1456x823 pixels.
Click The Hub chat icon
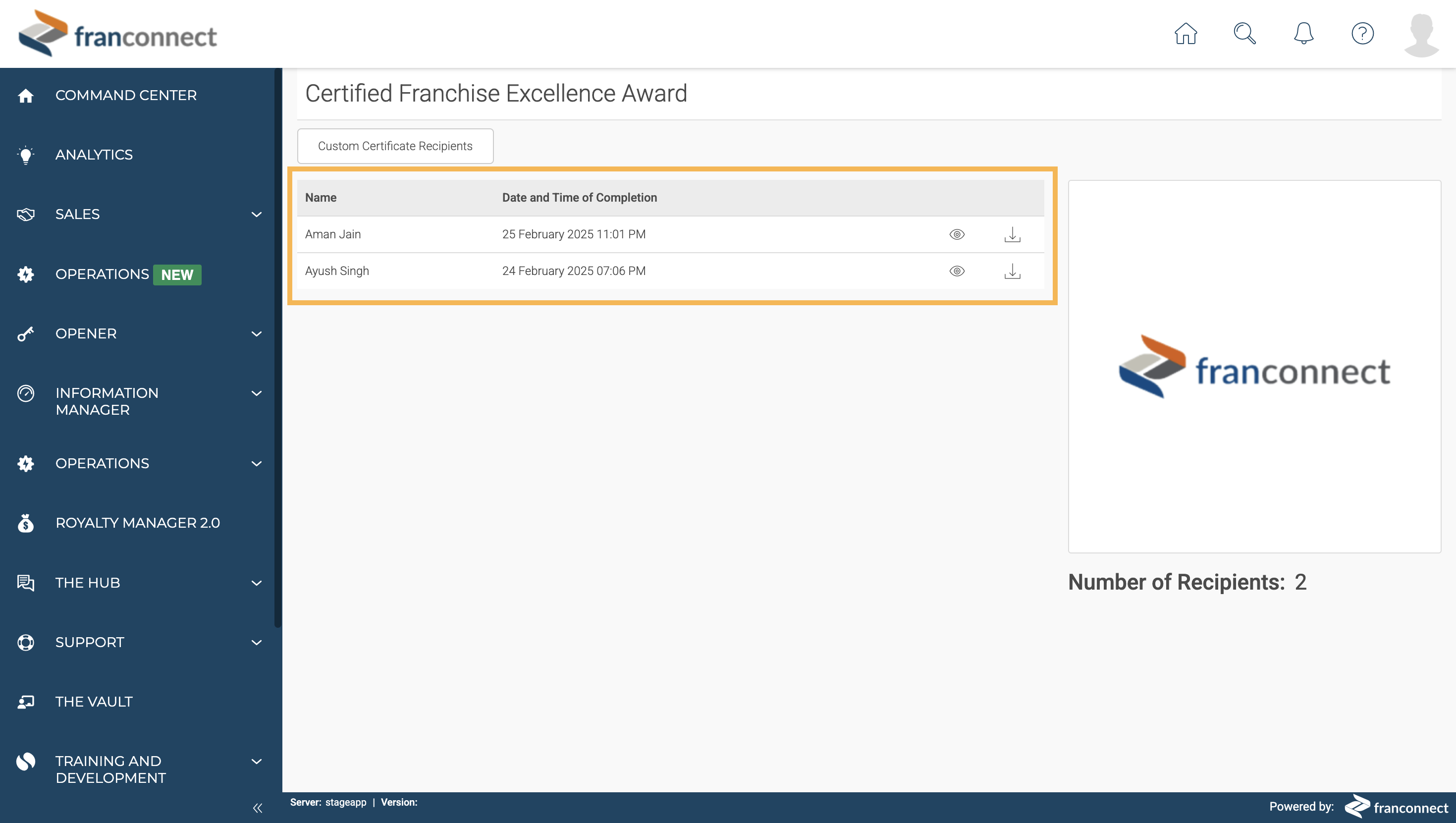[25, 582]
